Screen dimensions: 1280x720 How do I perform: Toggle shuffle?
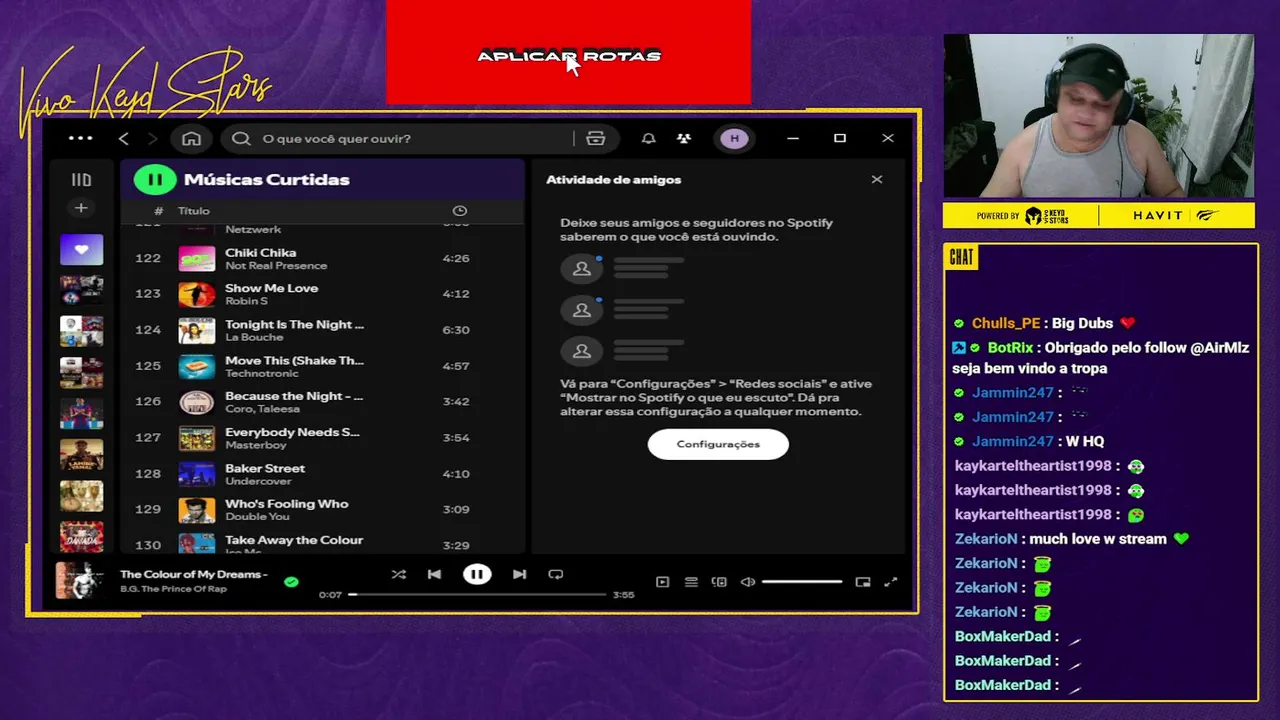click(399, 574)
